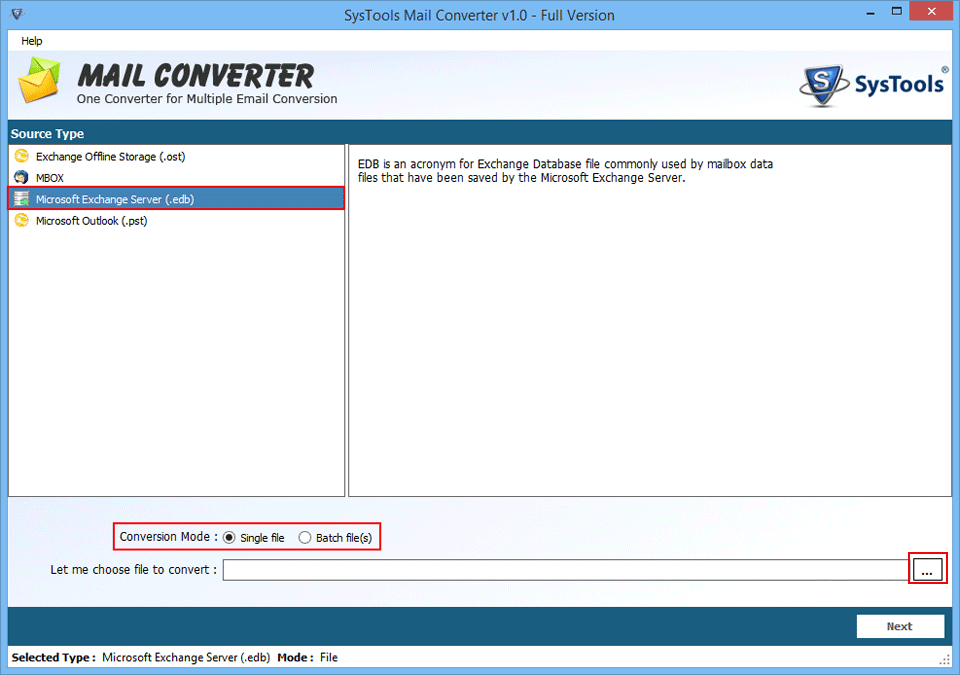Click the window resize grip
960x675 pixels.
945,660
